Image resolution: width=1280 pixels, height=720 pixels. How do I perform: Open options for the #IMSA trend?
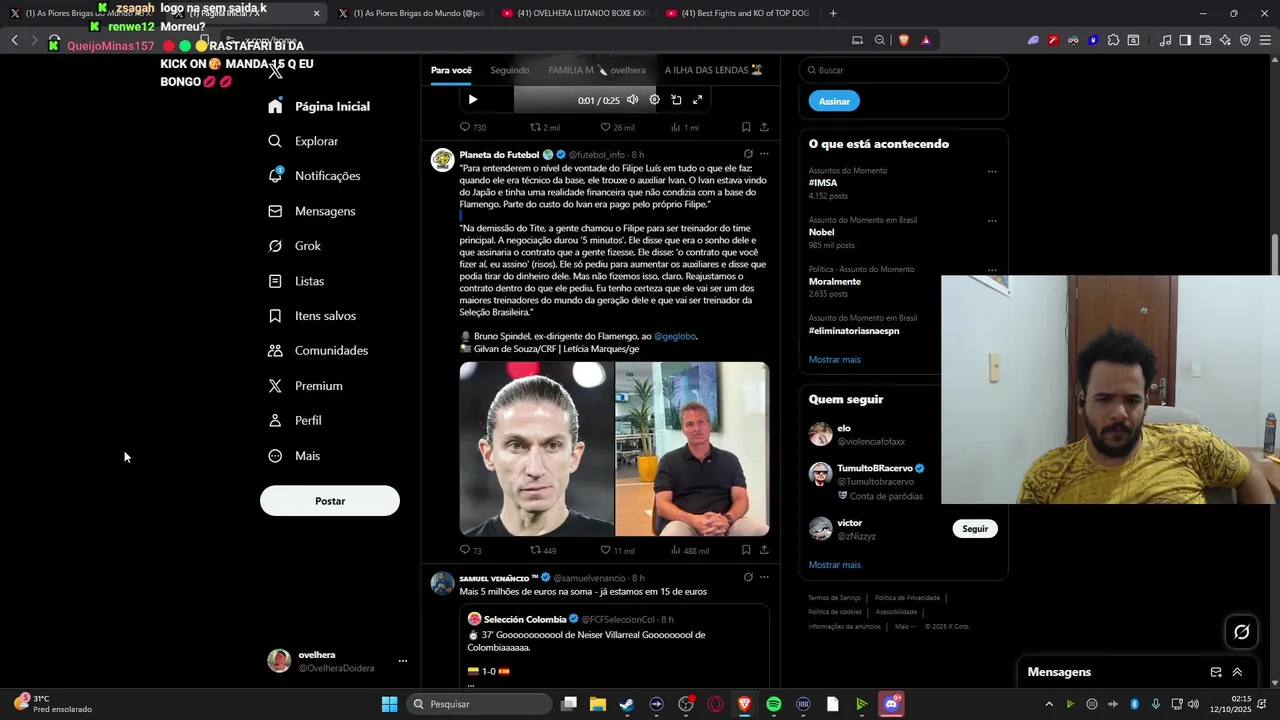[992, 171]
